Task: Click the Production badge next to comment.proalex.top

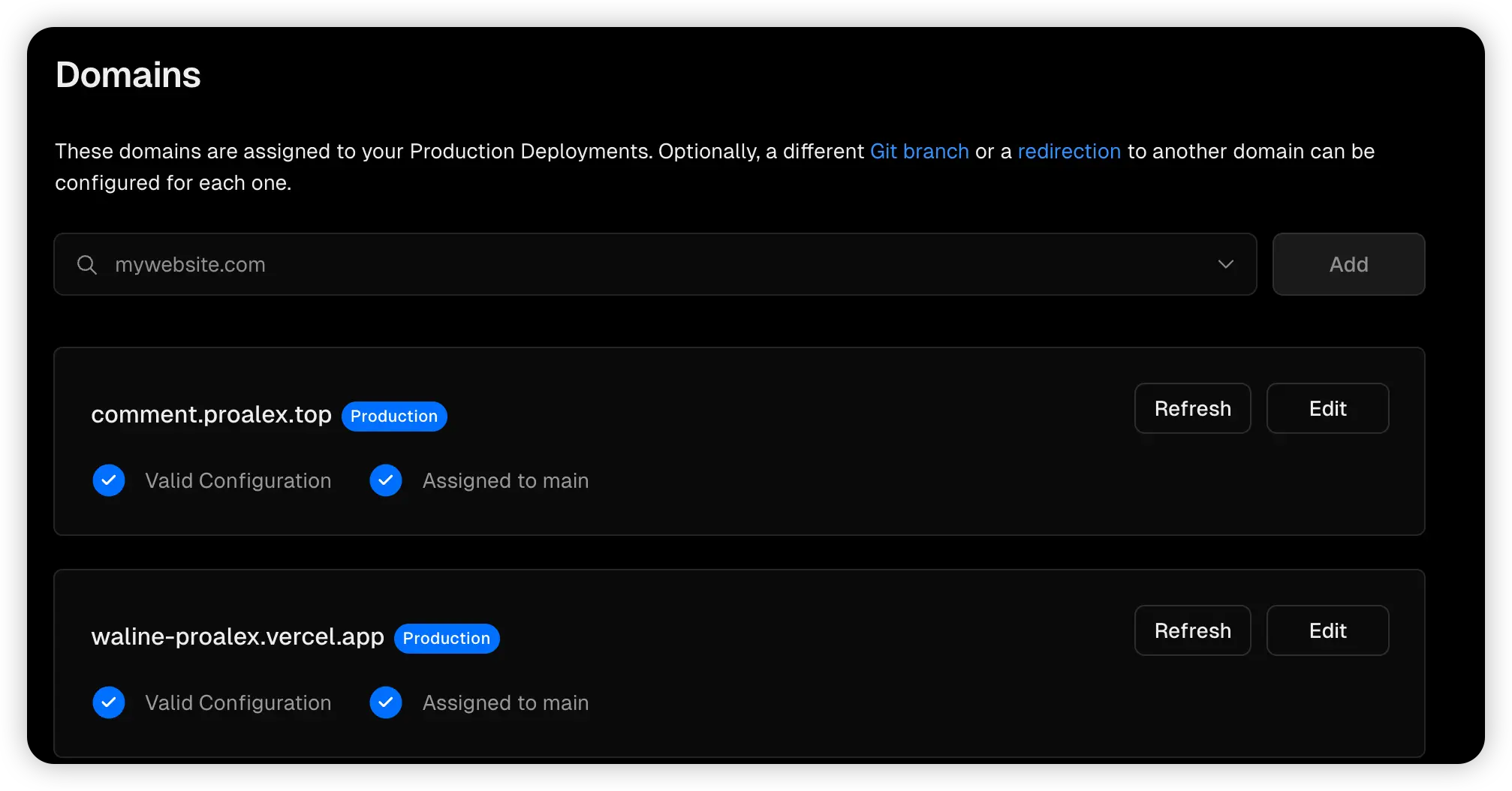Action: point(394,417)
